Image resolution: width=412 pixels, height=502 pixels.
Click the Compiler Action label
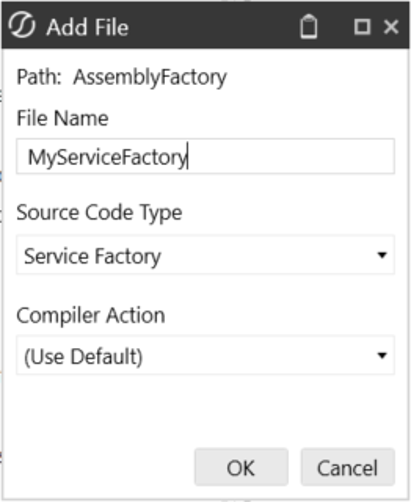91,315
